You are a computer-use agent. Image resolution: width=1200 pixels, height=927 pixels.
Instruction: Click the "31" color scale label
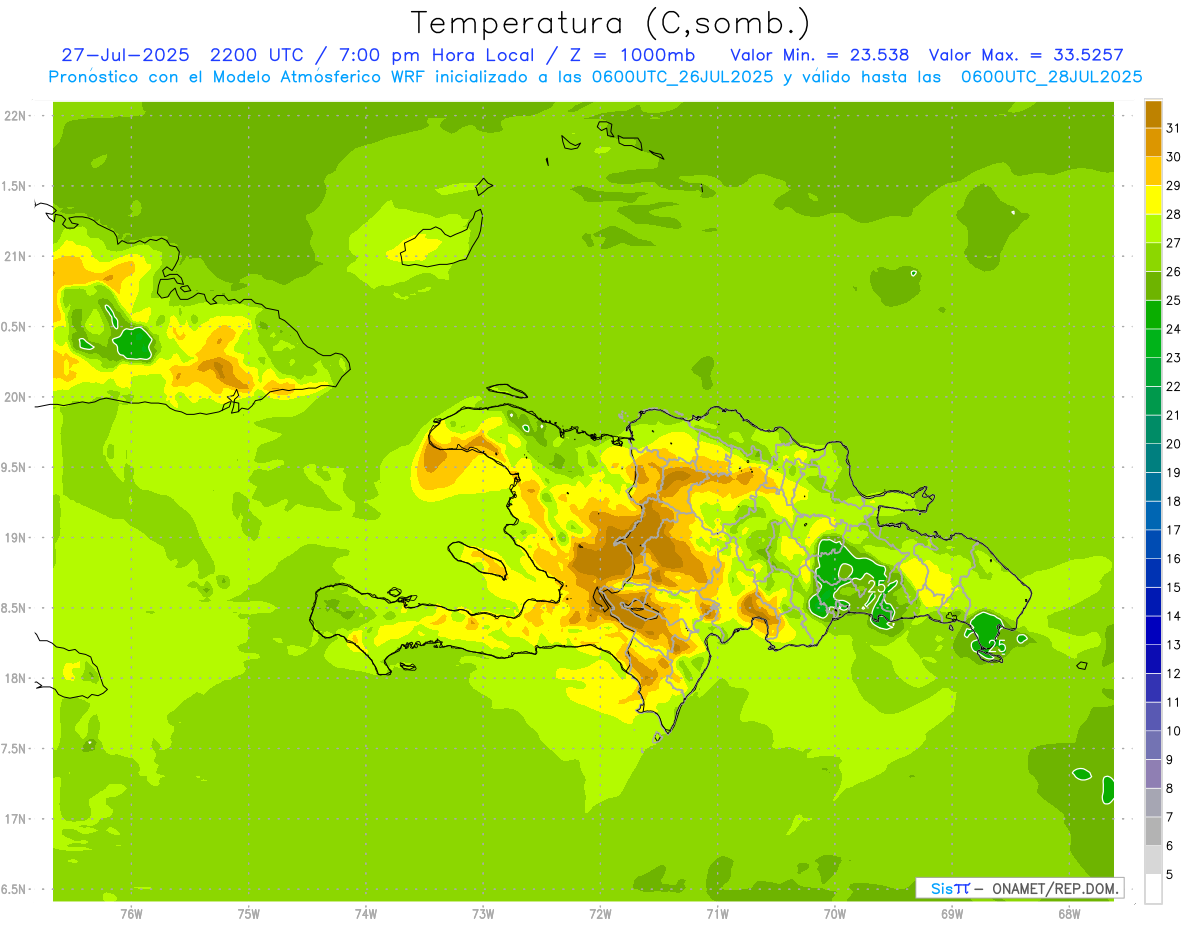point(1173,128)
